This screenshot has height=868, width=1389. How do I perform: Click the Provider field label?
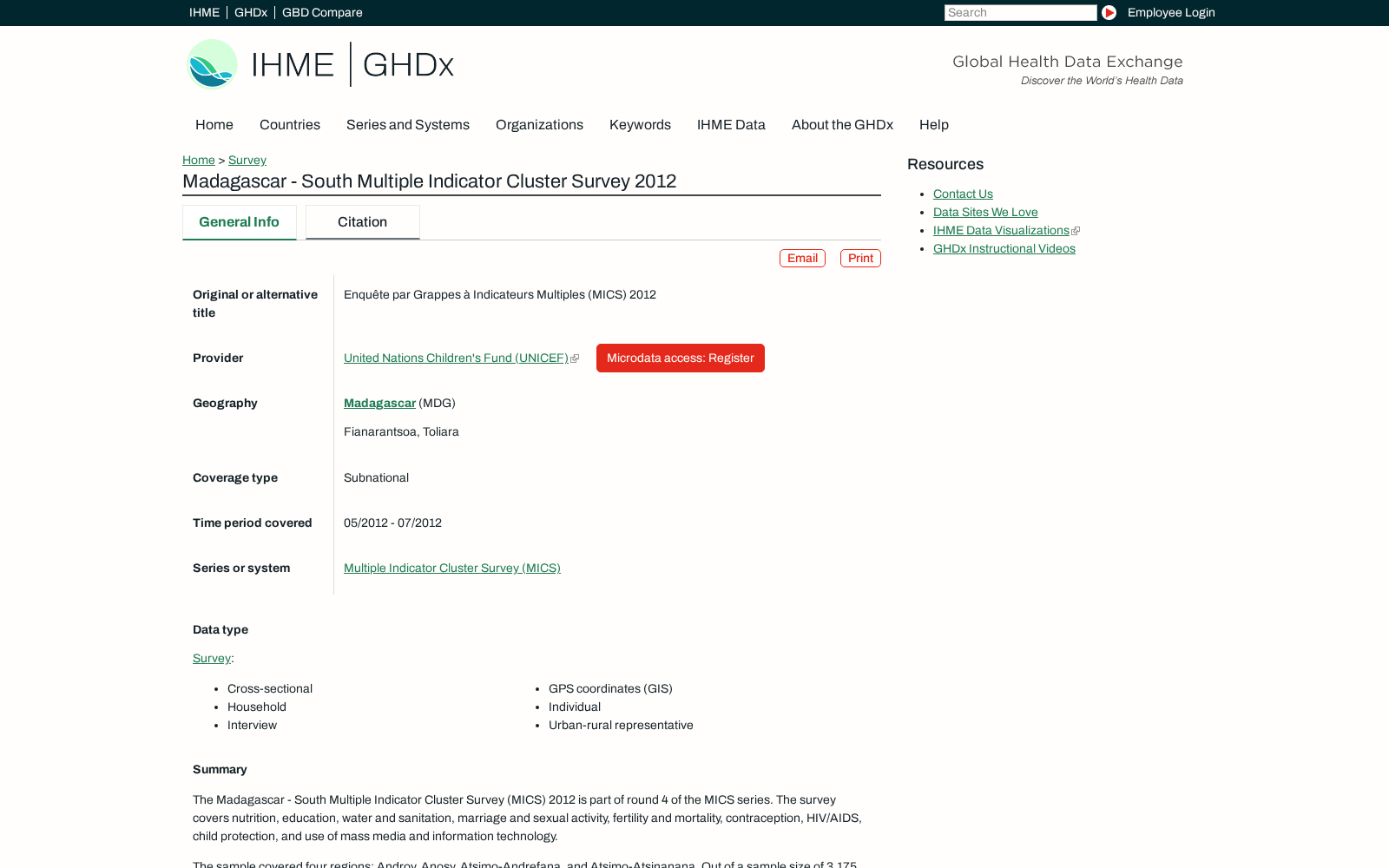(218, 358)
